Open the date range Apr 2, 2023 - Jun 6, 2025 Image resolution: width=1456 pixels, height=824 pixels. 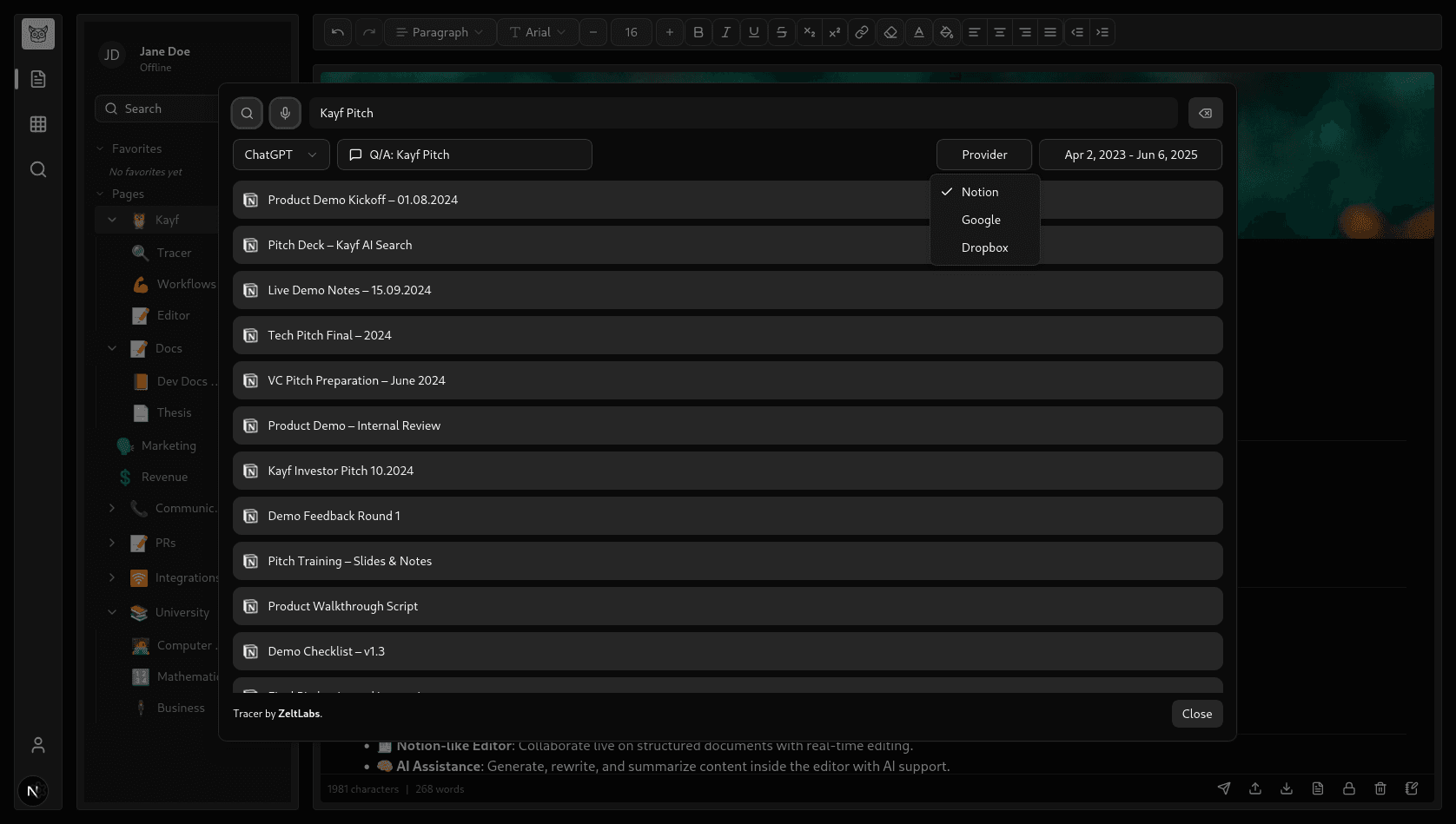[1131, 155]
